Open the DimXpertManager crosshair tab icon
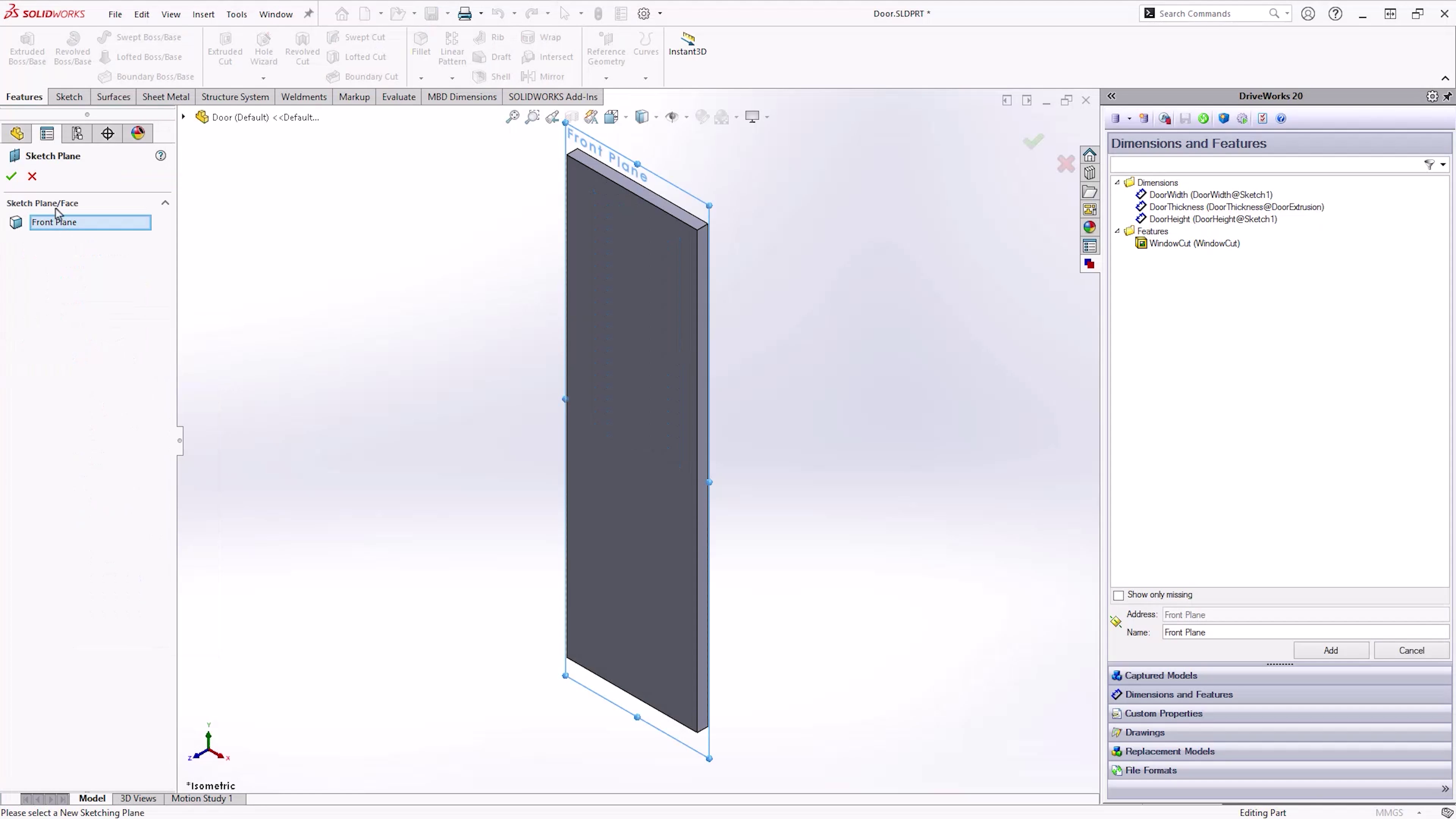This screenshot has width=1456, height=819. [107, 133]
